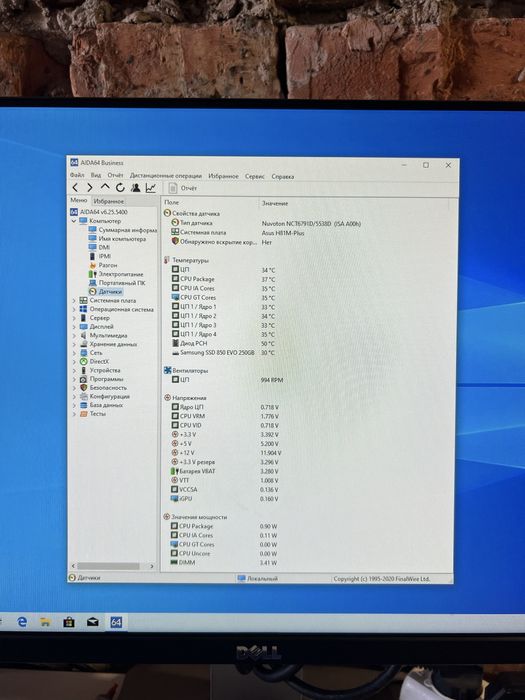The image size is (525, 700).
Task: Click the Конфигурация icon in tree
Action: [x=83, y=396]
